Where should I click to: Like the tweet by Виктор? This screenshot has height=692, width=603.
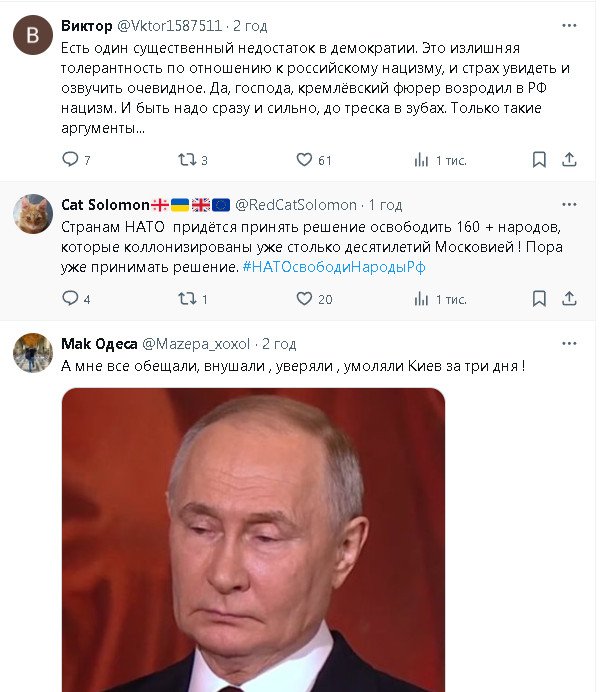coord(305,159)
